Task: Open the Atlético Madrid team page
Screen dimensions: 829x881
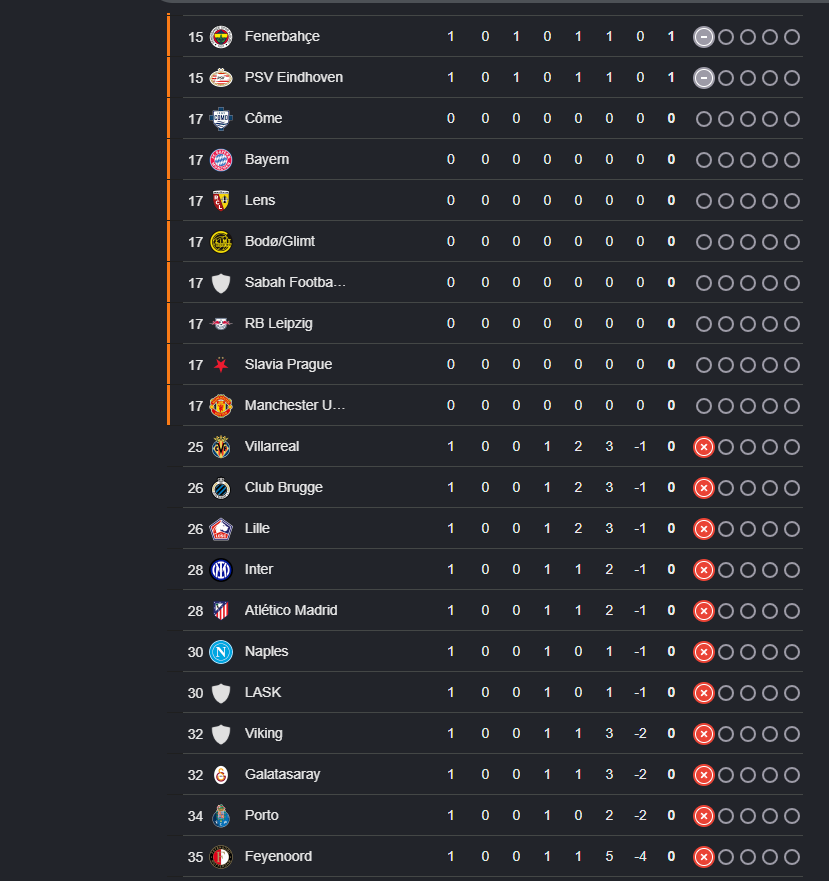Action: pyautogui.click(x=291, y=611)
